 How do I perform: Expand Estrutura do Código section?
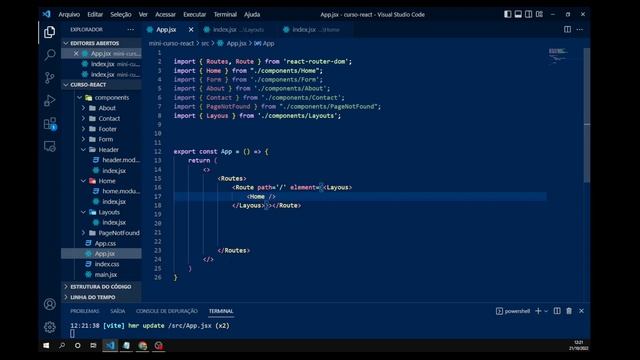[101, 287]
